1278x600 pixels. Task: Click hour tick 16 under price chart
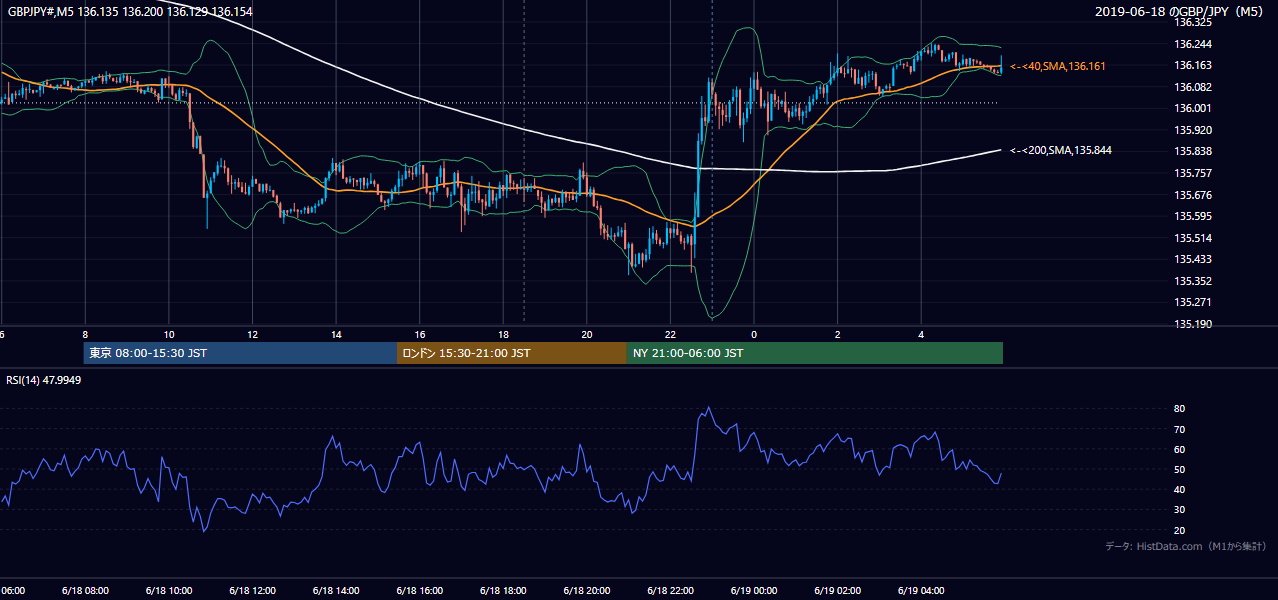pyautogui.click(x=420, y=335)
